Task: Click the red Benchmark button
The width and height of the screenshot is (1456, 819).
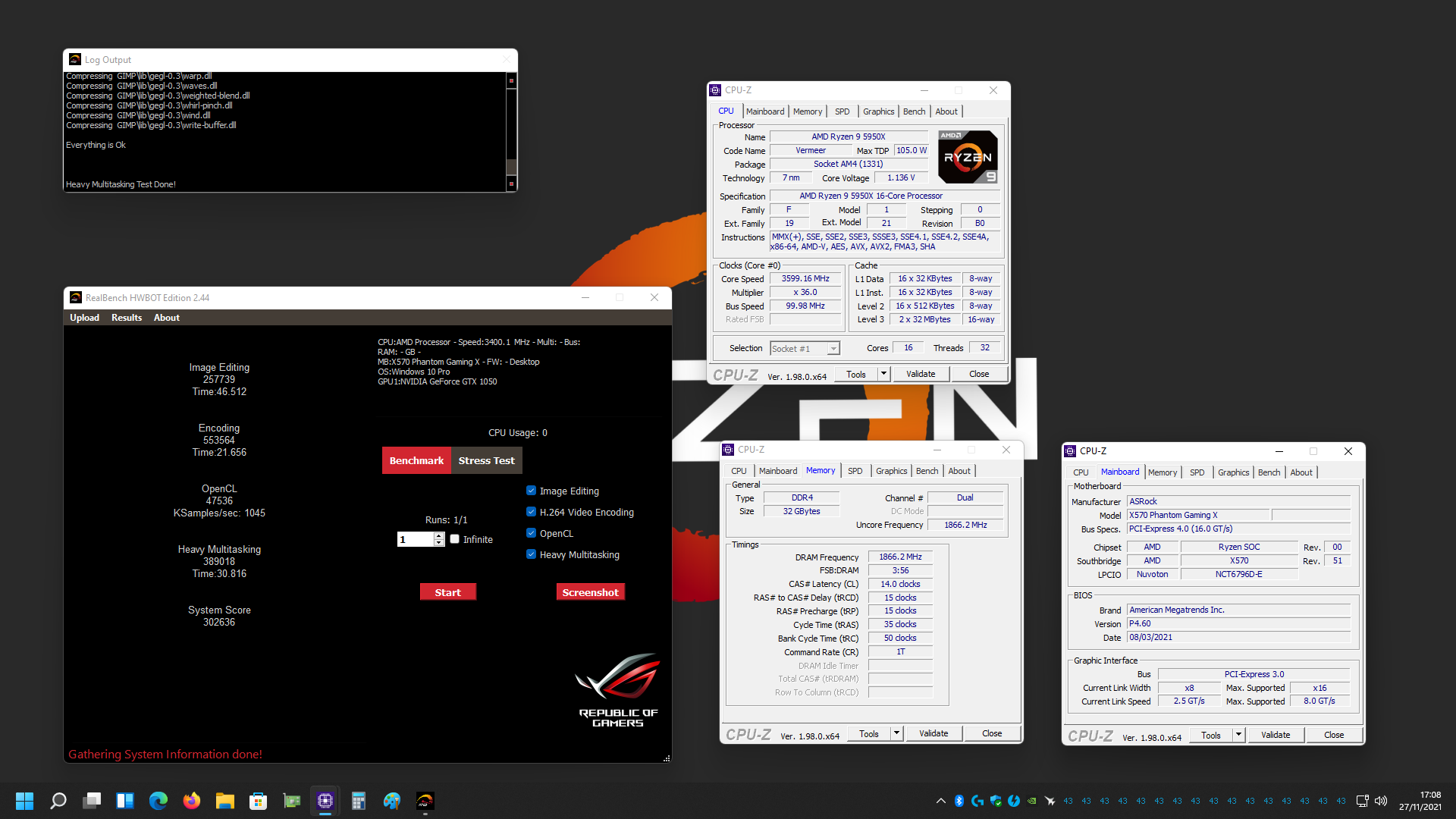Action: (x=416, y=460)
